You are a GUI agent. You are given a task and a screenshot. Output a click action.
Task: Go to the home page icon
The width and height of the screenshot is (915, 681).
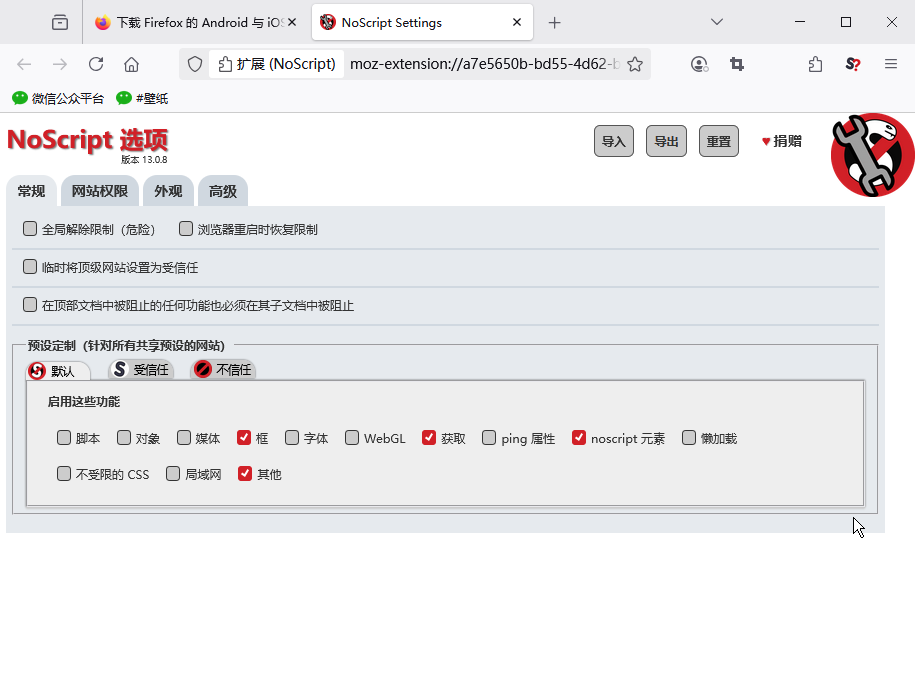131,64
